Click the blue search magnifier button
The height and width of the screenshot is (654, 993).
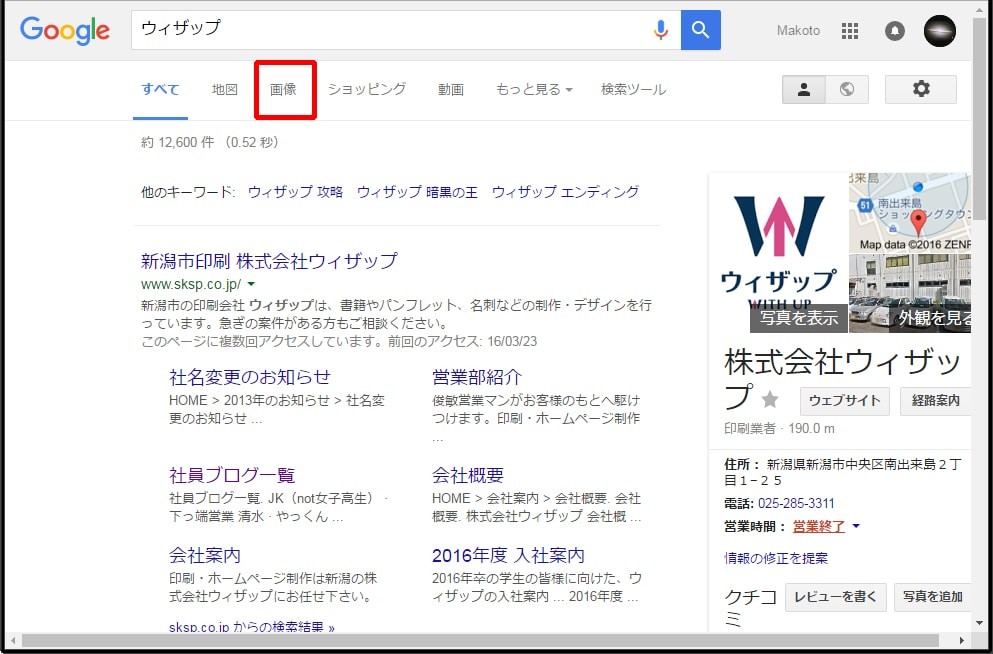(700, 30)
